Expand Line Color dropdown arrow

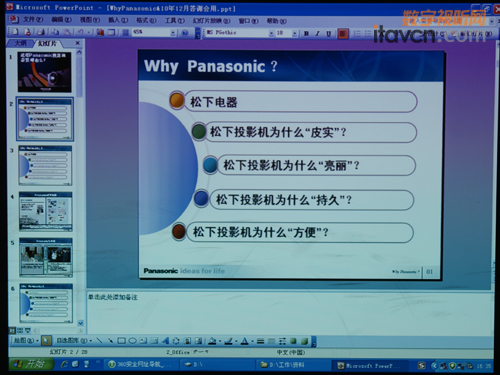pyautogui.click(x=236, y=341)
